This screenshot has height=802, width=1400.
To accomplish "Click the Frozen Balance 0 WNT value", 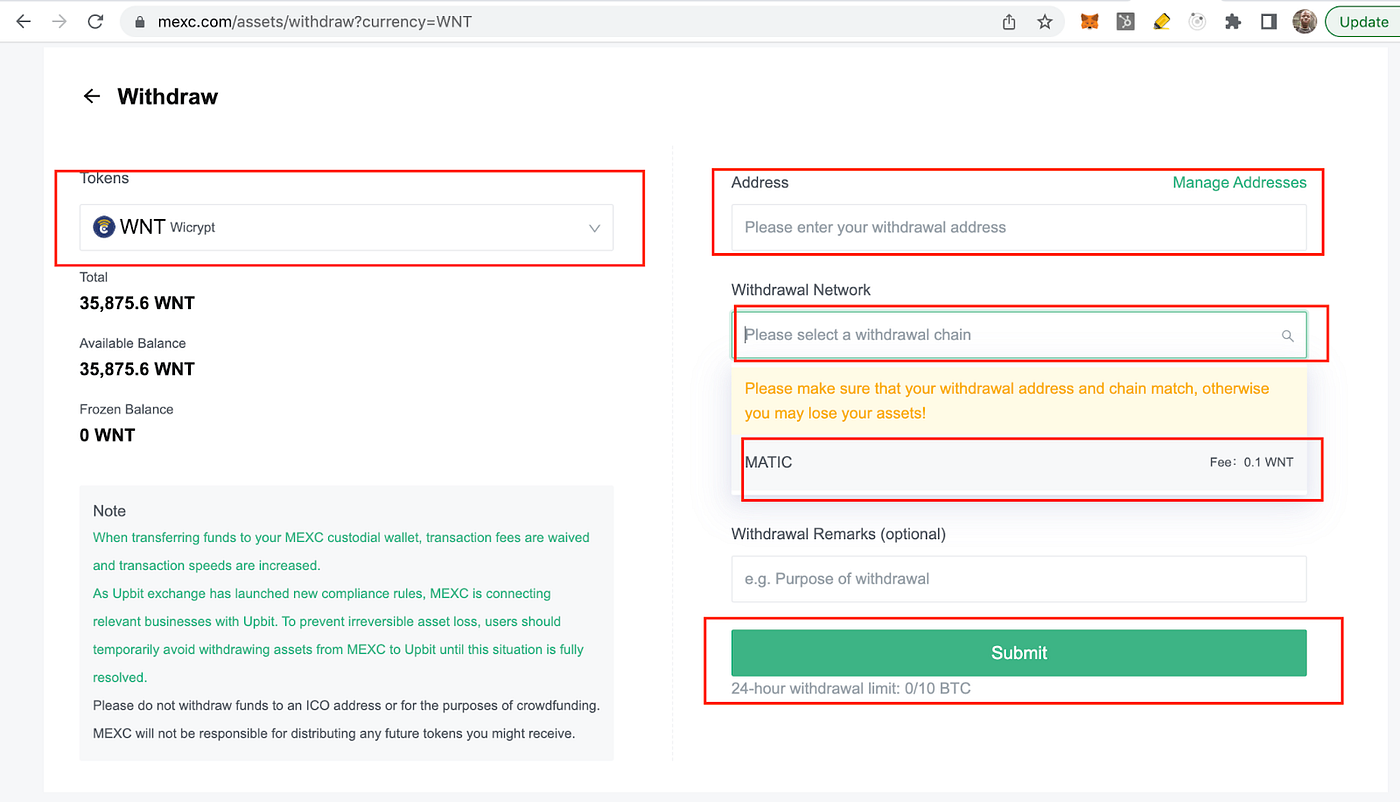I will pyautogui.click(x=107, y=435).
